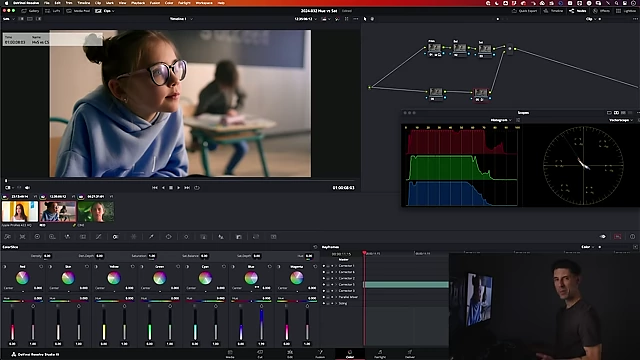Open the Power Window palette icon

pos(169,237)
